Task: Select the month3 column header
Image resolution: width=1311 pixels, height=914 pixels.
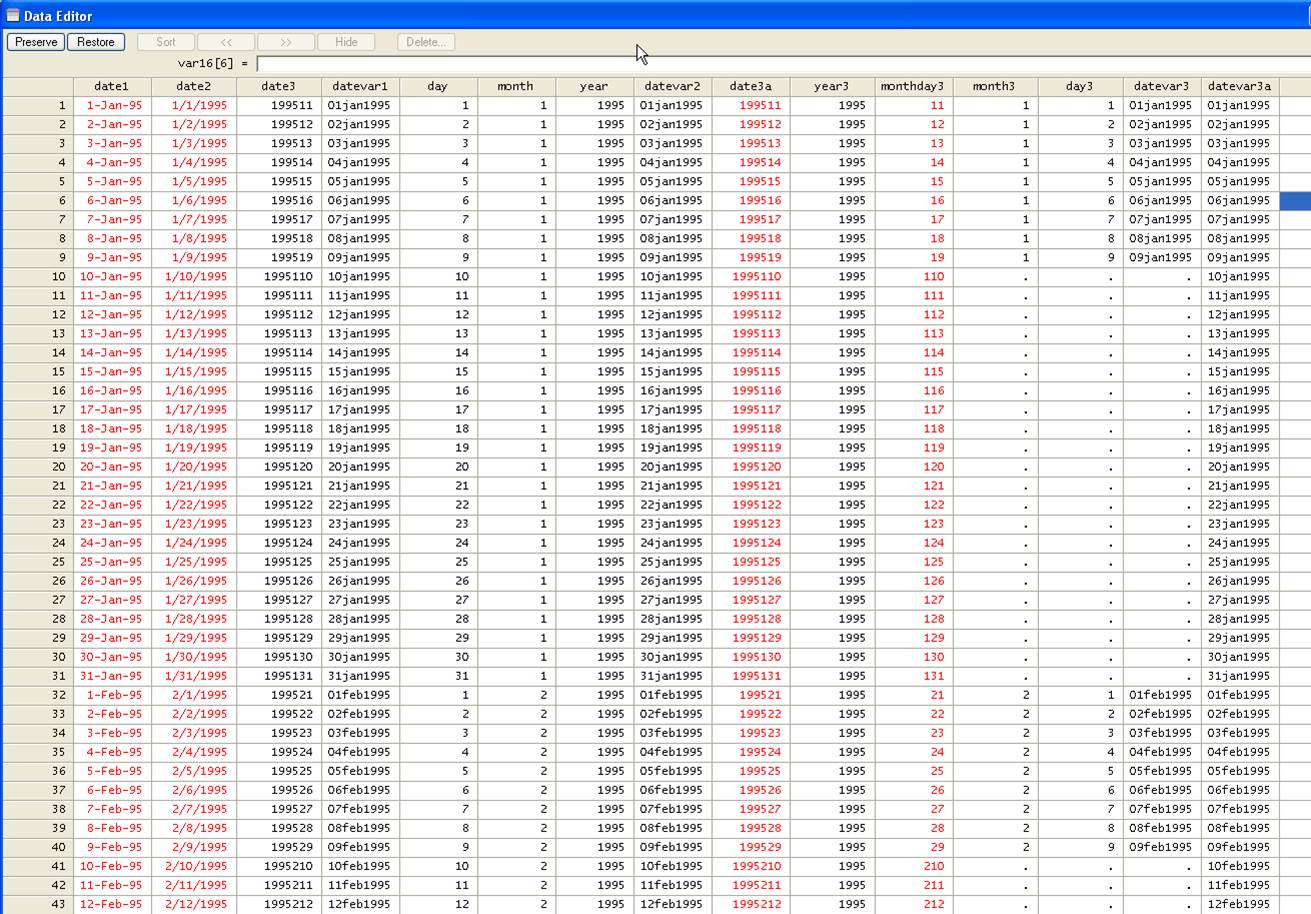Action: pyautogui.click(x=994, y=86)
